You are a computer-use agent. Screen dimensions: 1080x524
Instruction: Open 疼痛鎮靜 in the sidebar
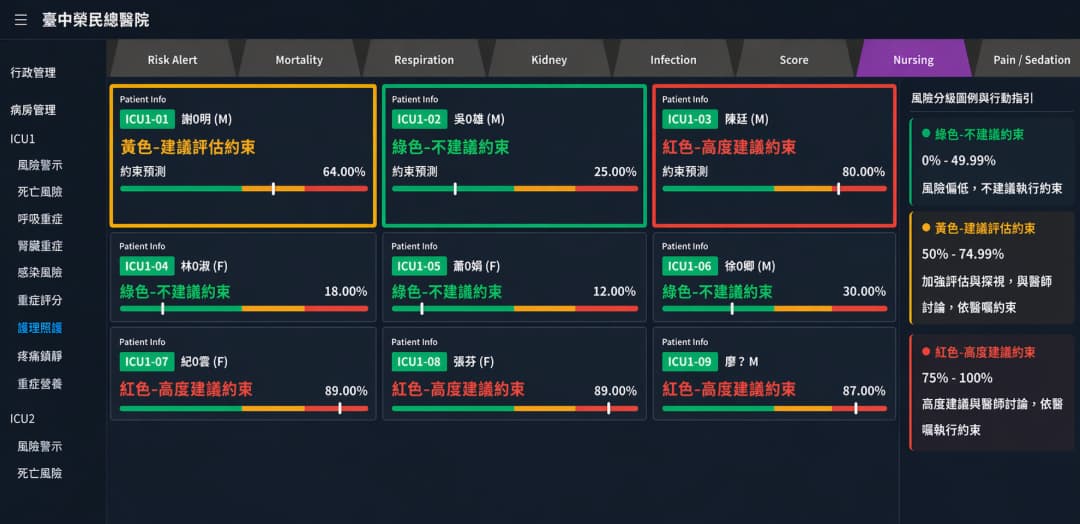(x=40, y=356)
